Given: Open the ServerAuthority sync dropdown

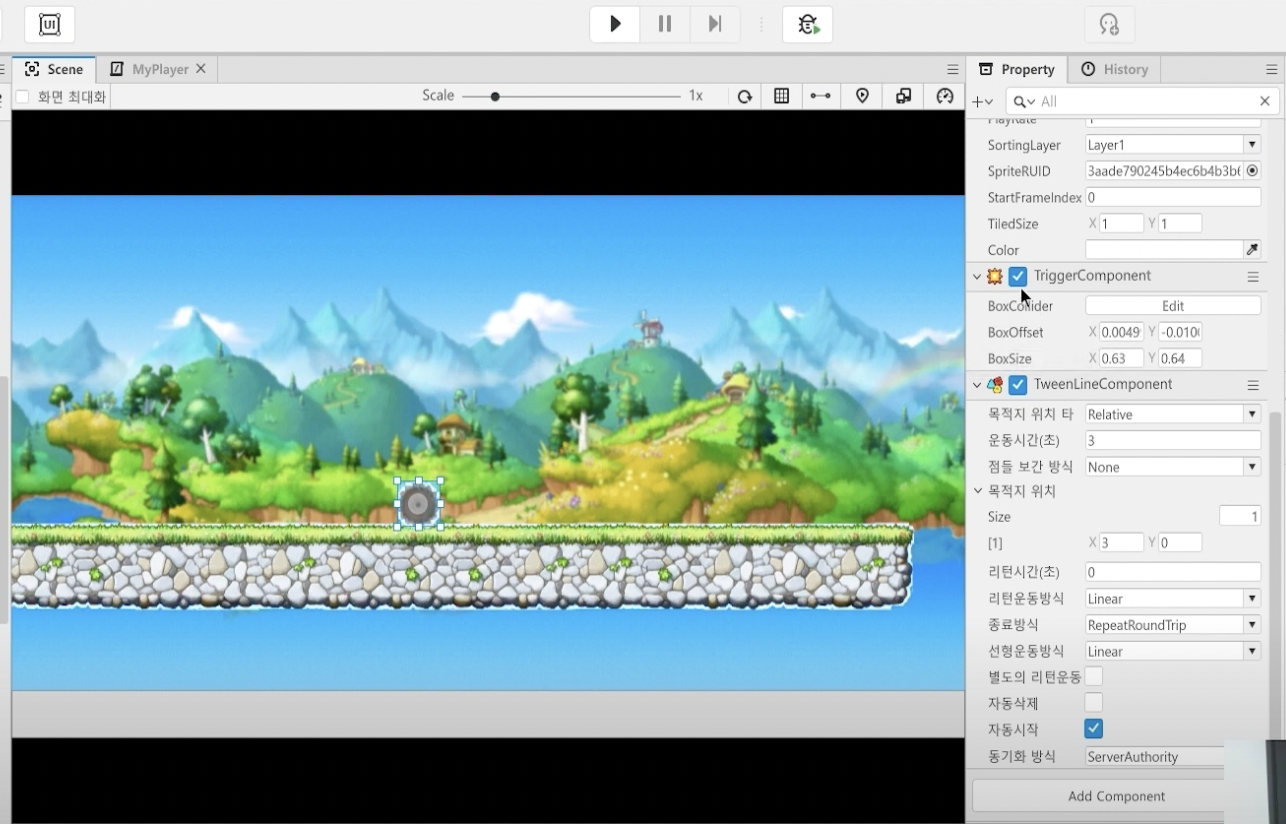Looking at the screenshot, I should click(1155, 757).
